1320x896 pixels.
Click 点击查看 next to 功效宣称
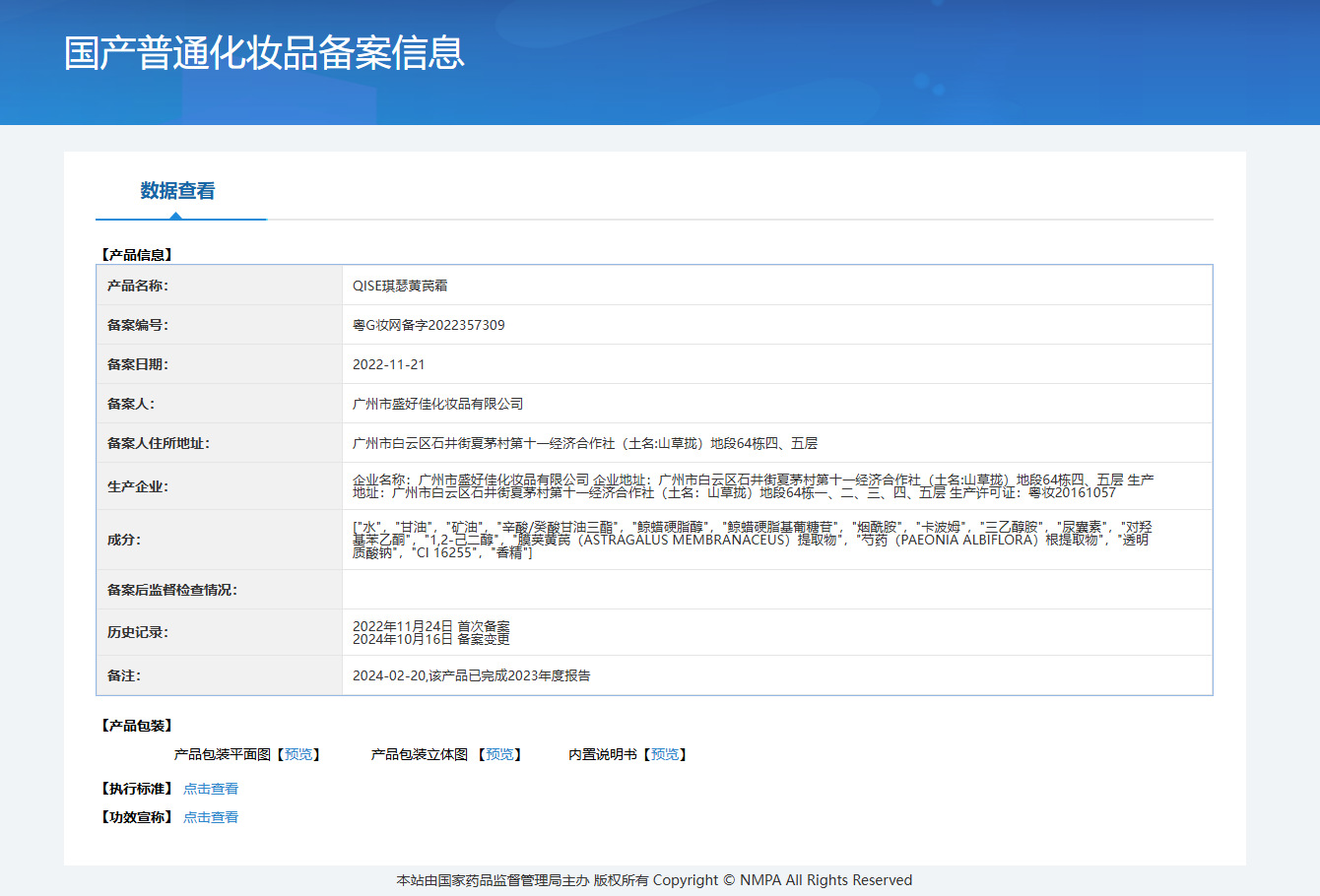[x=211, y=817]
